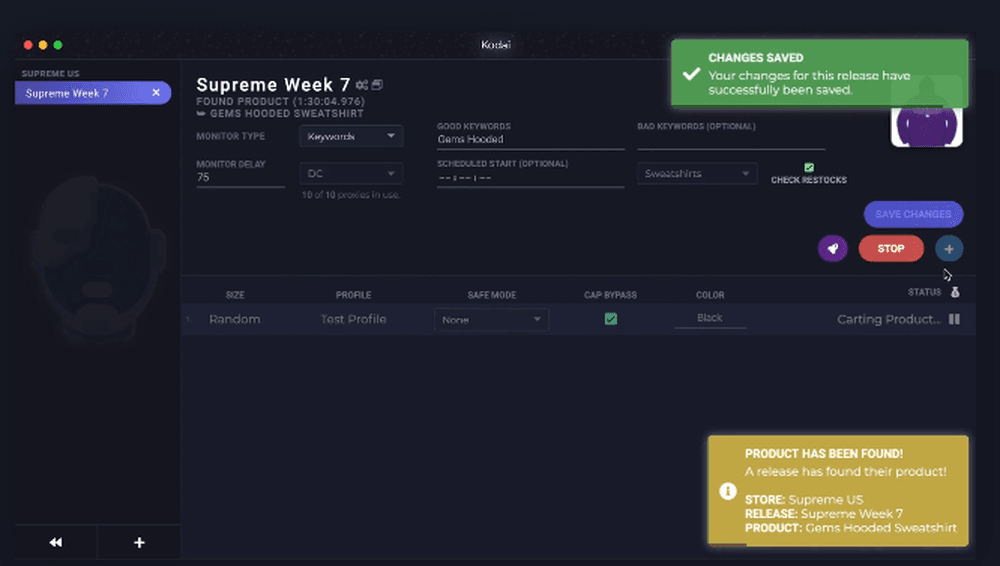Click the SIZE column header
1000x566 pixels.
click(235, 295)
